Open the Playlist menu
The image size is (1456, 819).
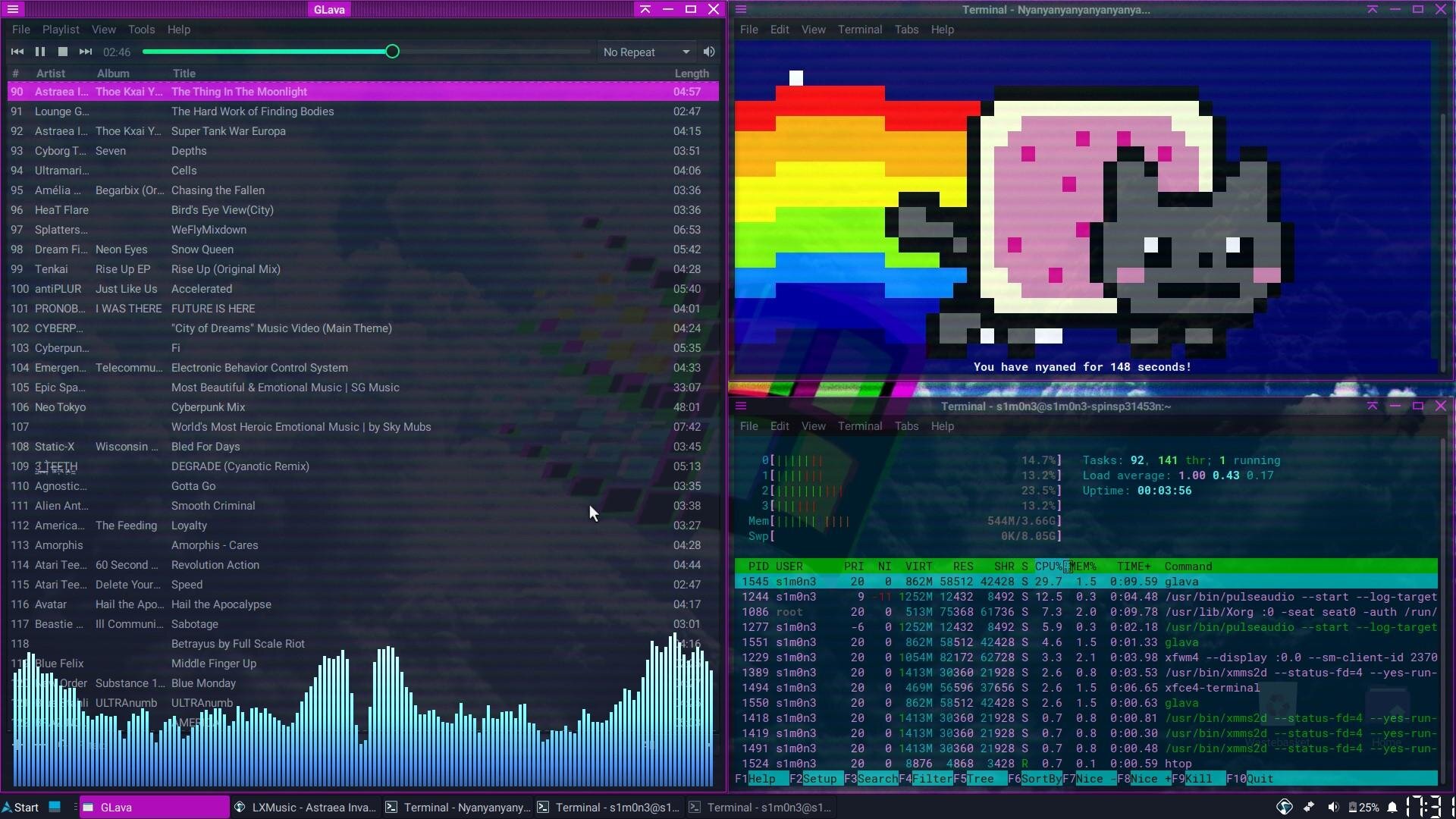pos(61,30)
